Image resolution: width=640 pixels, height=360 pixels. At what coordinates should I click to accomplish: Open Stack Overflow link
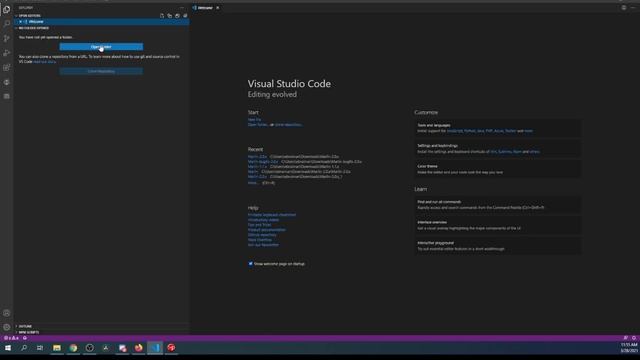click(x=260, y=240)
